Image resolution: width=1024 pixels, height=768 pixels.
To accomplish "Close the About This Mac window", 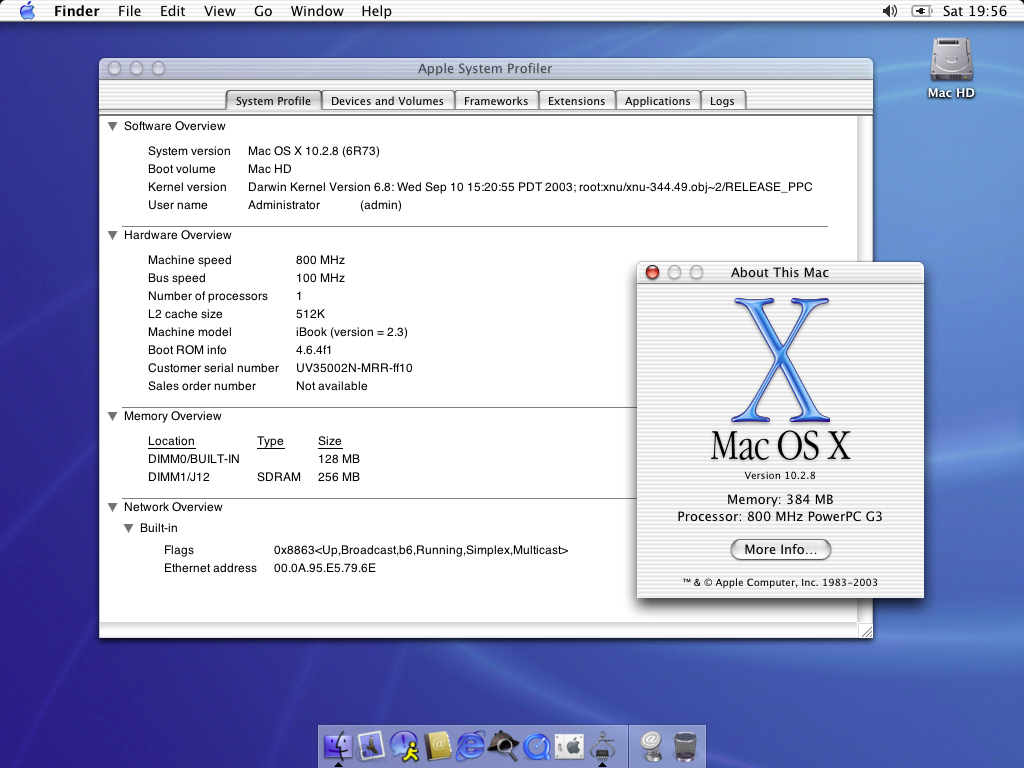I will [x=652, y=272].
